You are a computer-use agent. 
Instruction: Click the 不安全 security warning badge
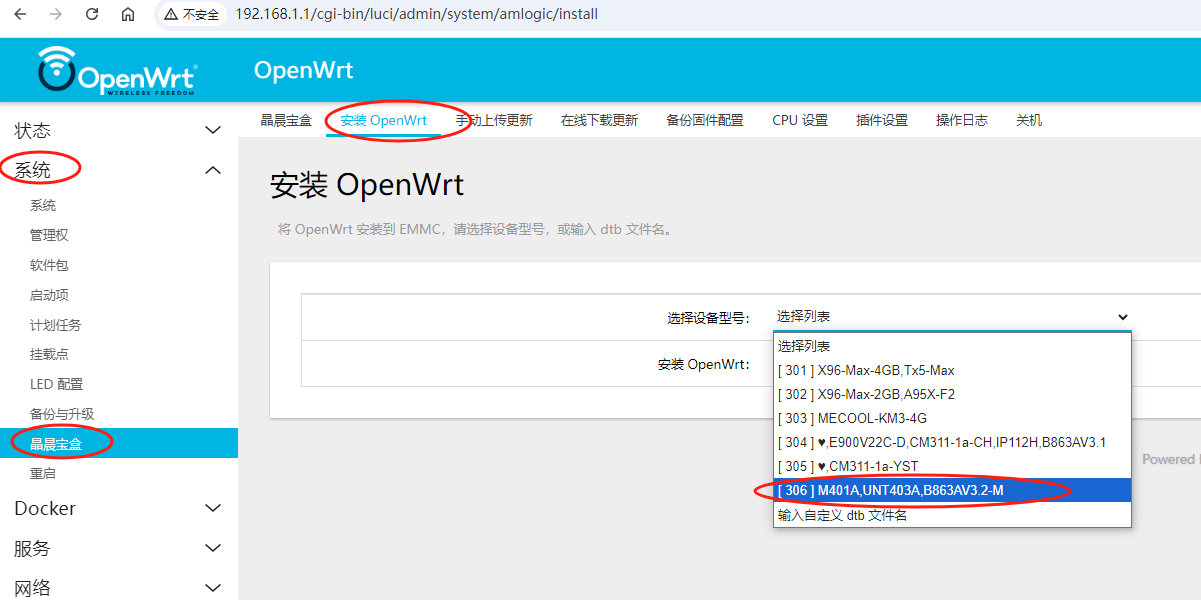pyautogui.click(x=192, y=15)
